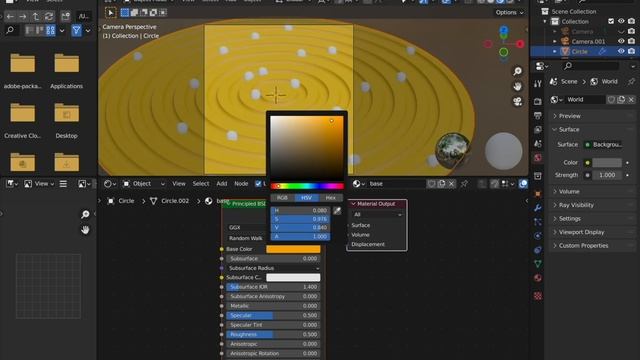Toggle the Use Nodes checkbox
This screenshot has height=360, width=640.
tap(258, 184)
